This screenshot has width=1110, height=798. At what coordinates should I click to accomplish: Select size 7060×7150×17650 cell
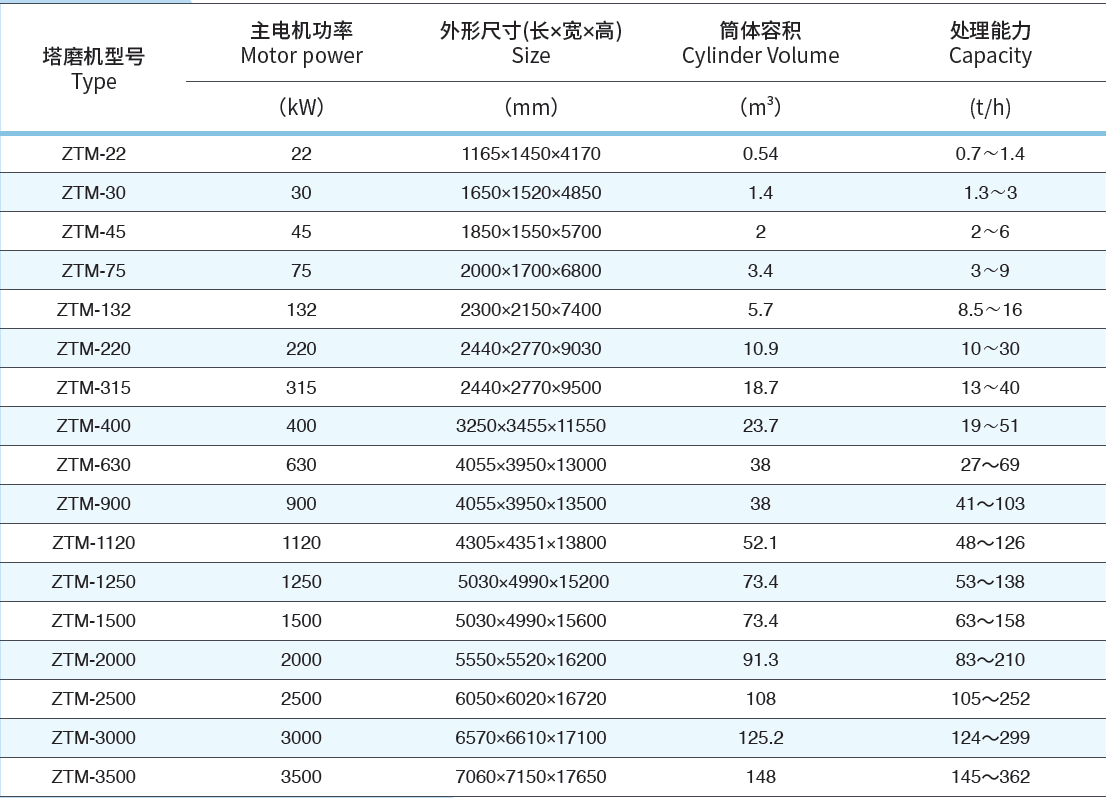pyautogui.click(x=531, y=777)
